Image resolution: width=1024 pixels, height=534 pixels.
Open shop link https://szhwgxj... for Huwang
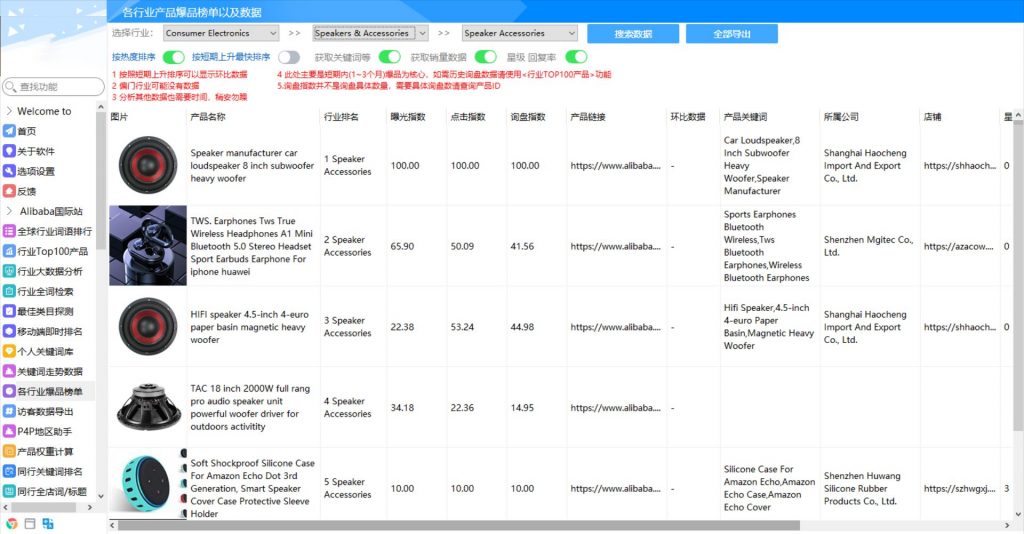pyautogui.click(x=959, y=489)
